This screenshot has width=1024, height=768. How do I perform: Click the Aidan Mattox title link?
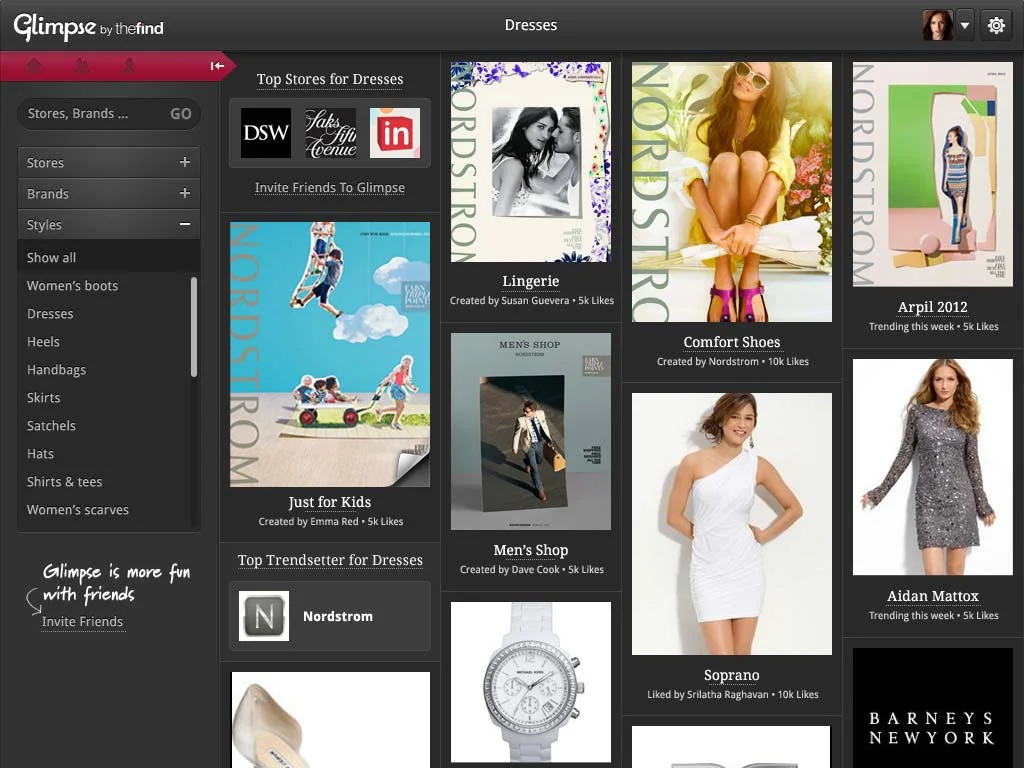tap(933, 596)
